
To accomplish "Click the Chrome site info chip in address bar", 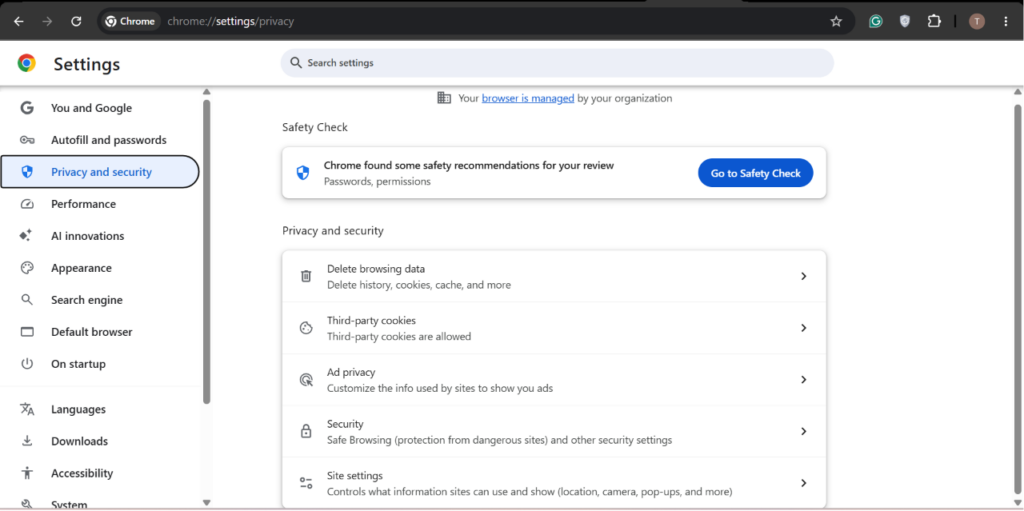I will (131, 22).
